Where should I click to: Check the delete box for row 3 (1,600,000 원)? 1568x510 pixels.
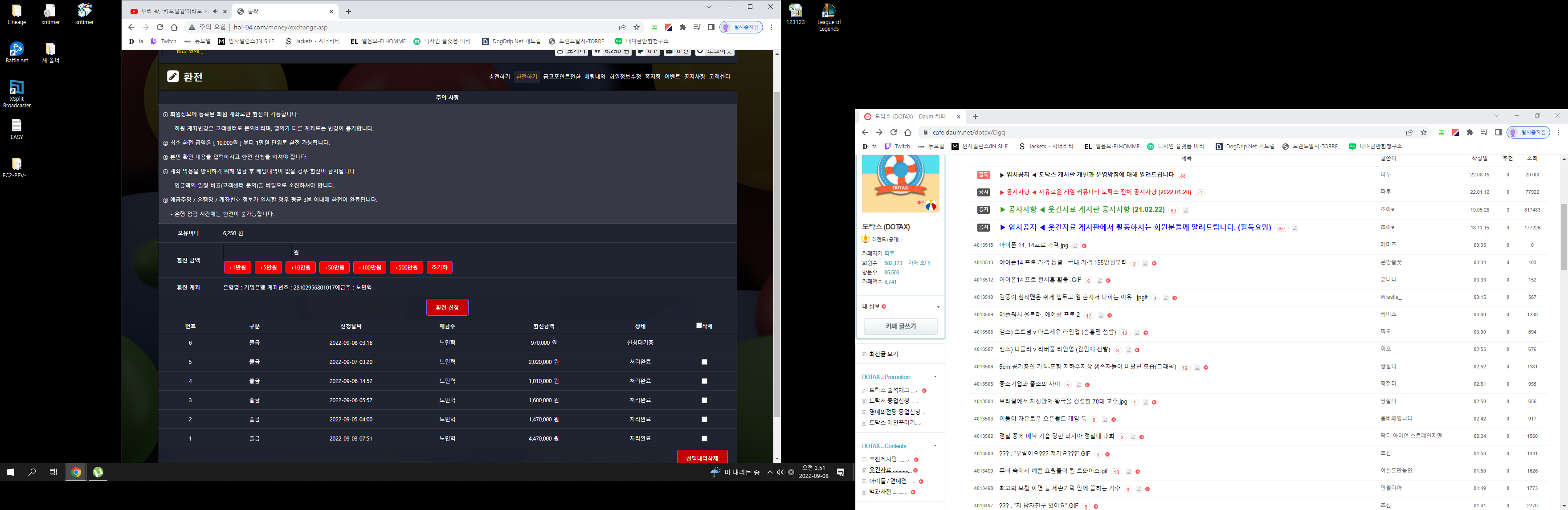704,400
